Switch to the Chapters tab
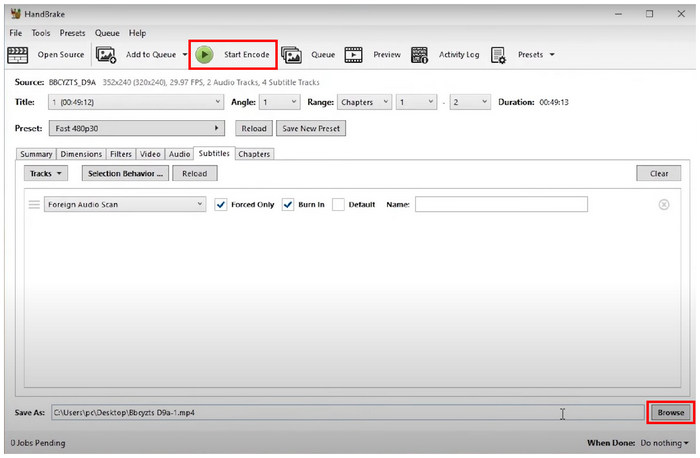The image size is (700, 458). coord(254,154)
